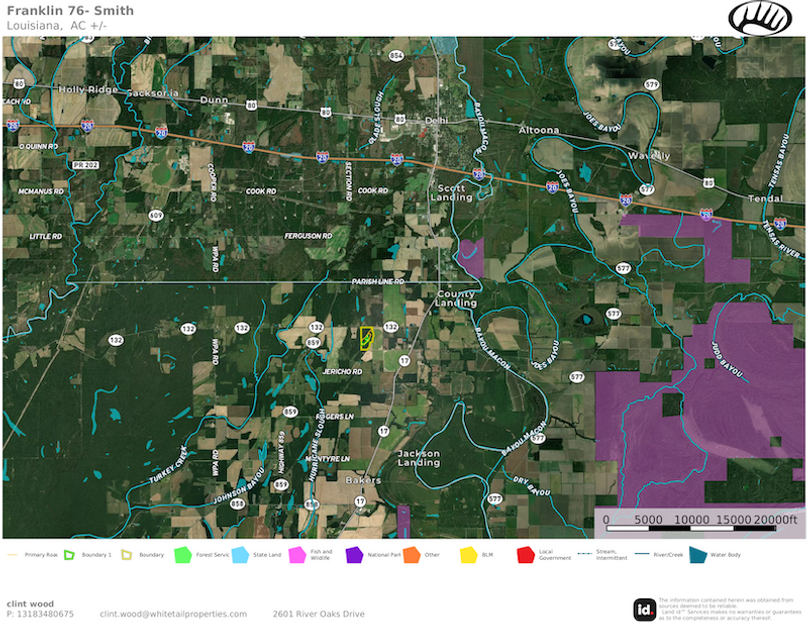Click the Delhi town label on map
The height and width of the screenshot is (624, 808).
[436, 120]
